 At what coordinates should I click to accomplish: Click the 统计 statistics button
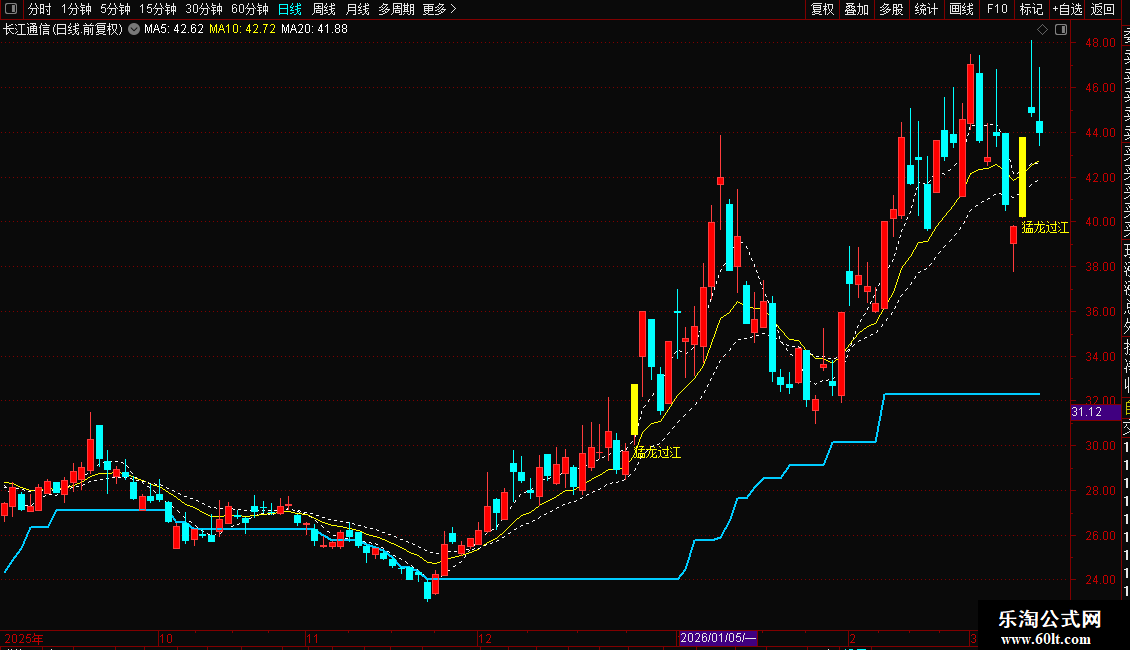tap(926, 9)
